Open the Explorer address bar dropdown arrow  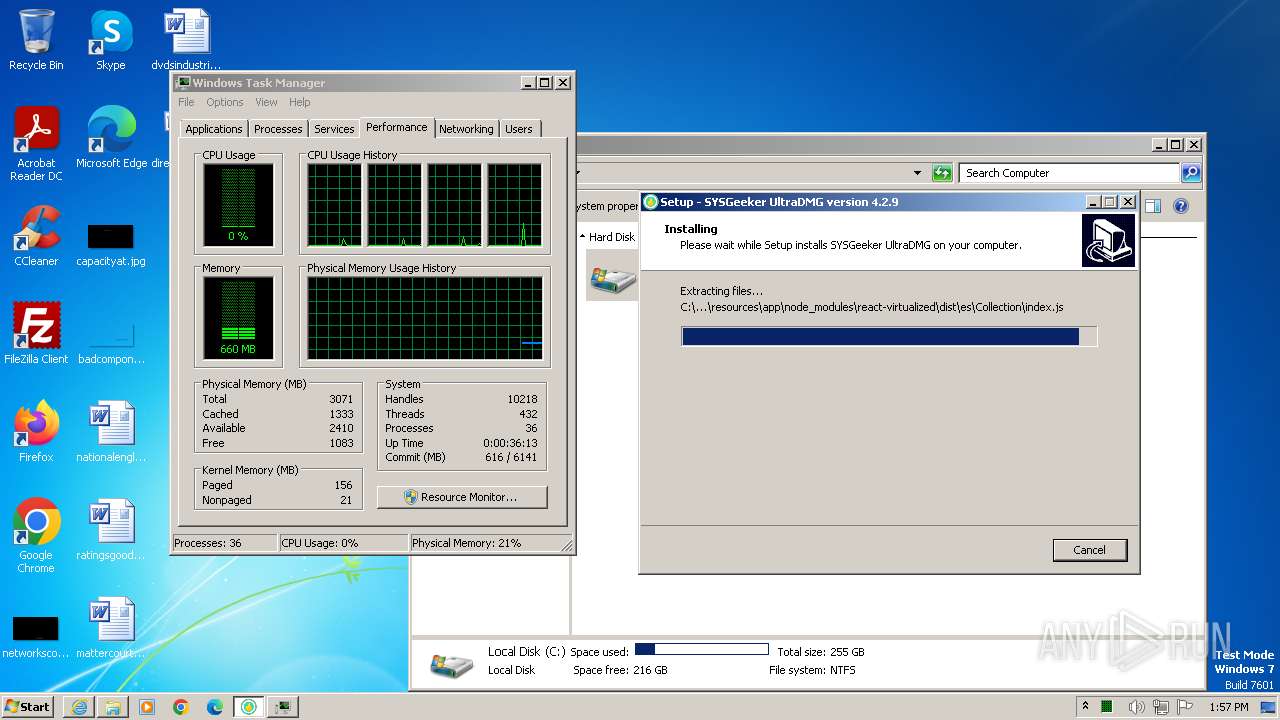(917, 173)
